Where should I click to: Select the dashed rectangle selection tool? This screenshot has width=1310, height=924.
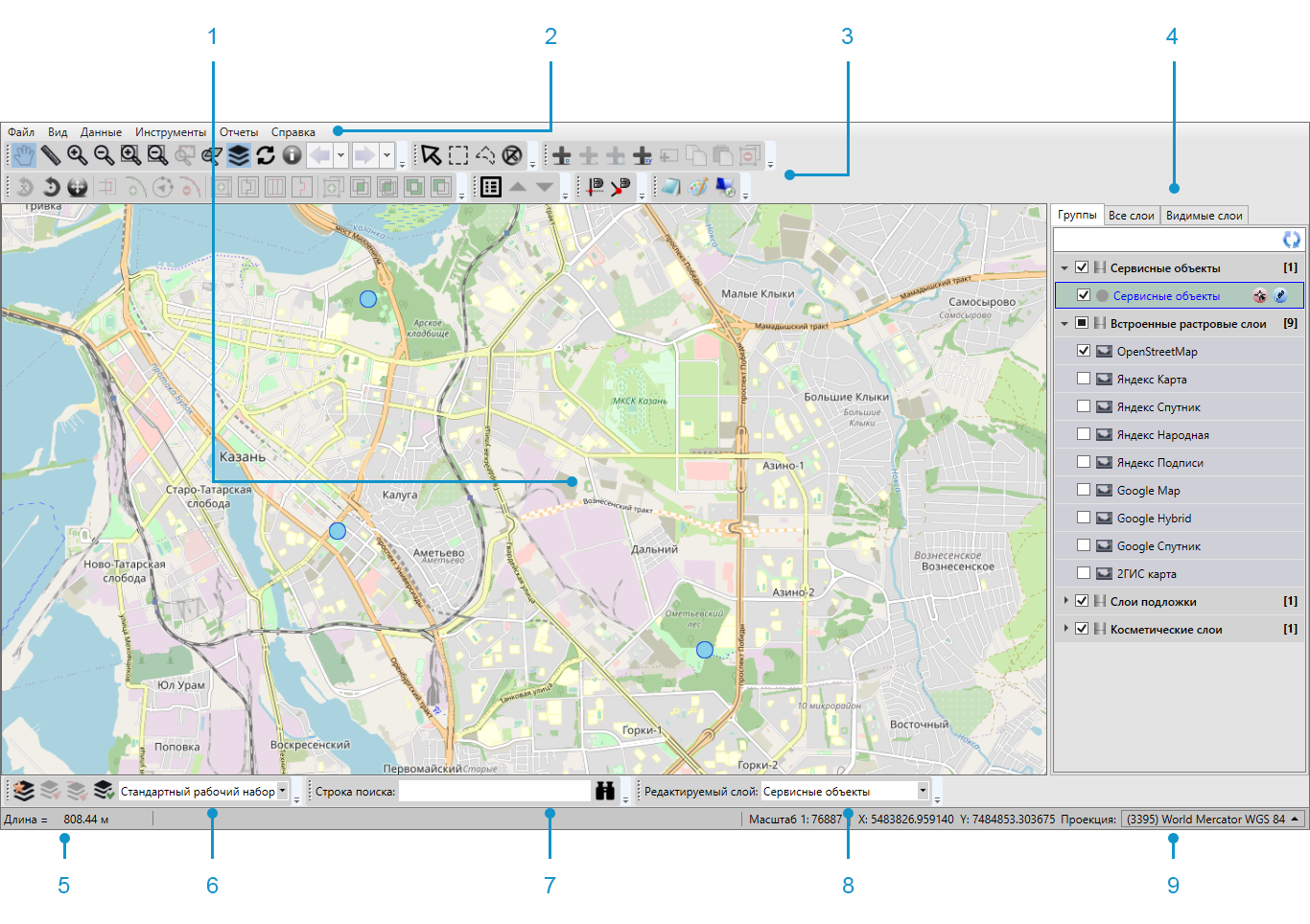point(458,155)
